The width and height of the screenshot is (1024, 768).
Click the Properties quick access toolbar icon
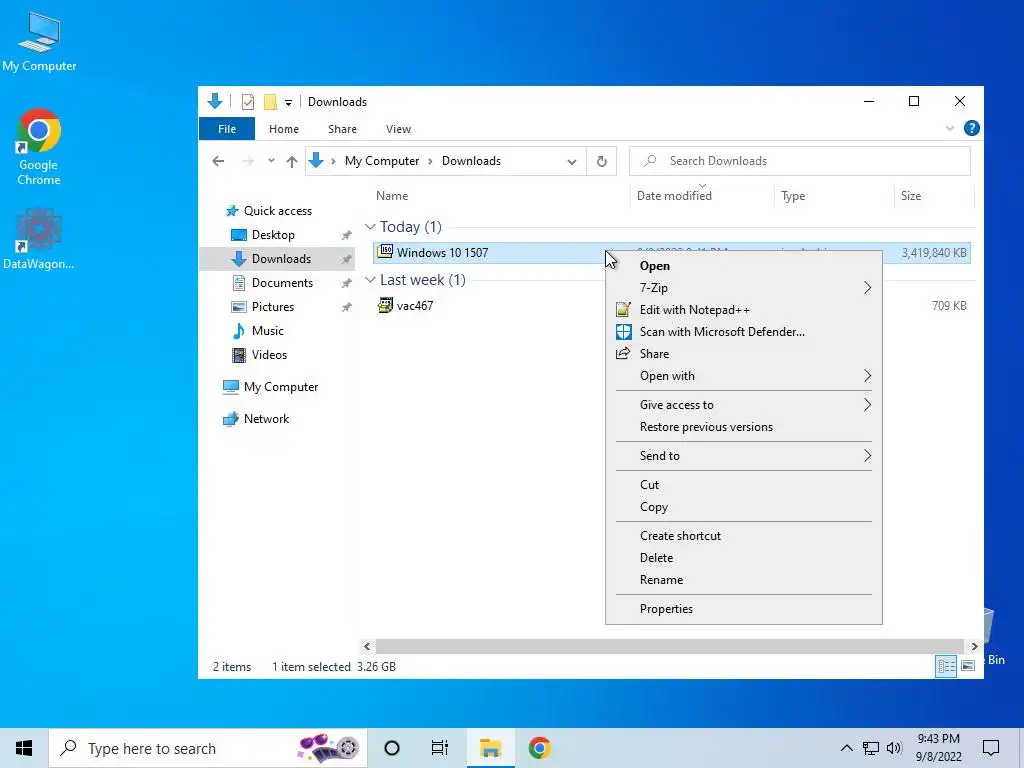pos(248,102)
